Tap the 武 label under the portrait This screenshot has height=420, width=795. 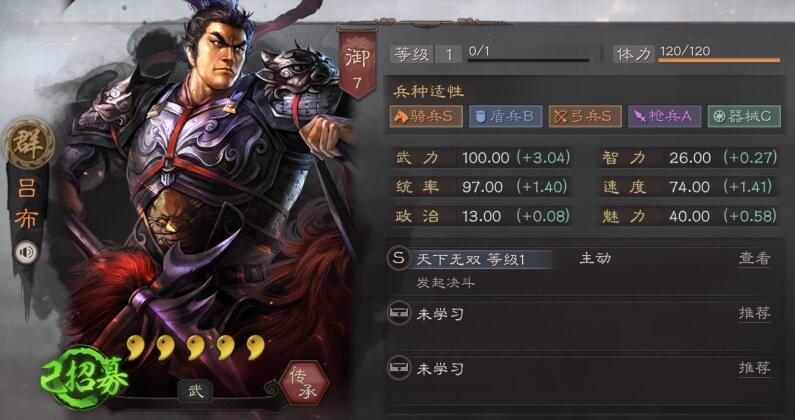click(x=196, y=391)
